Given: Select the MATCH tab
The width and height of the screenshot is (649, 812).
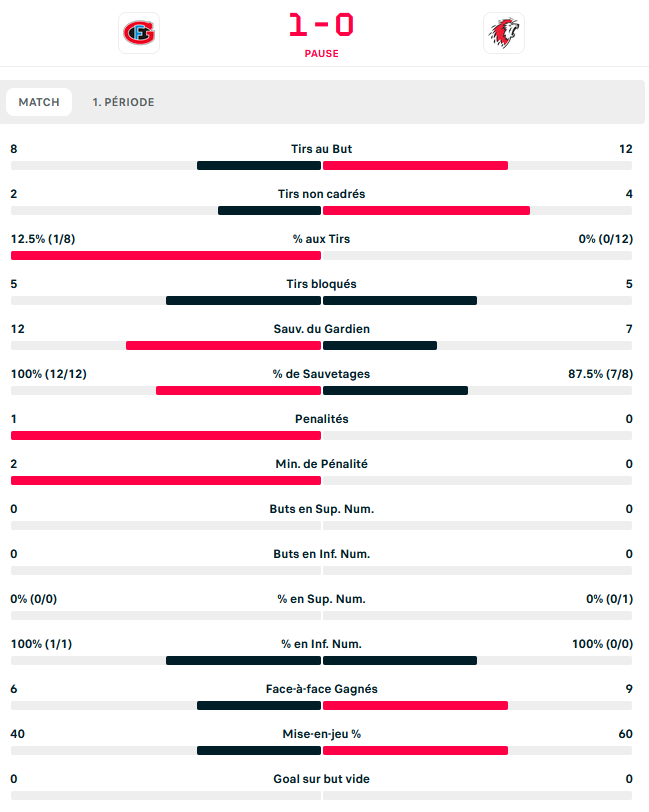Looking at the screenshot, I should [x=39, y=102].
